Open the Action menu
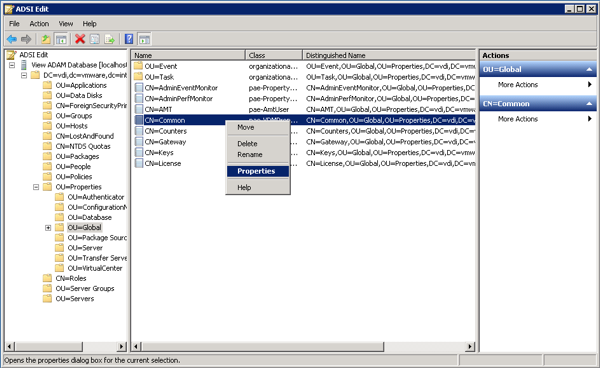Viewport: 600px width, 368px height. 39,24
